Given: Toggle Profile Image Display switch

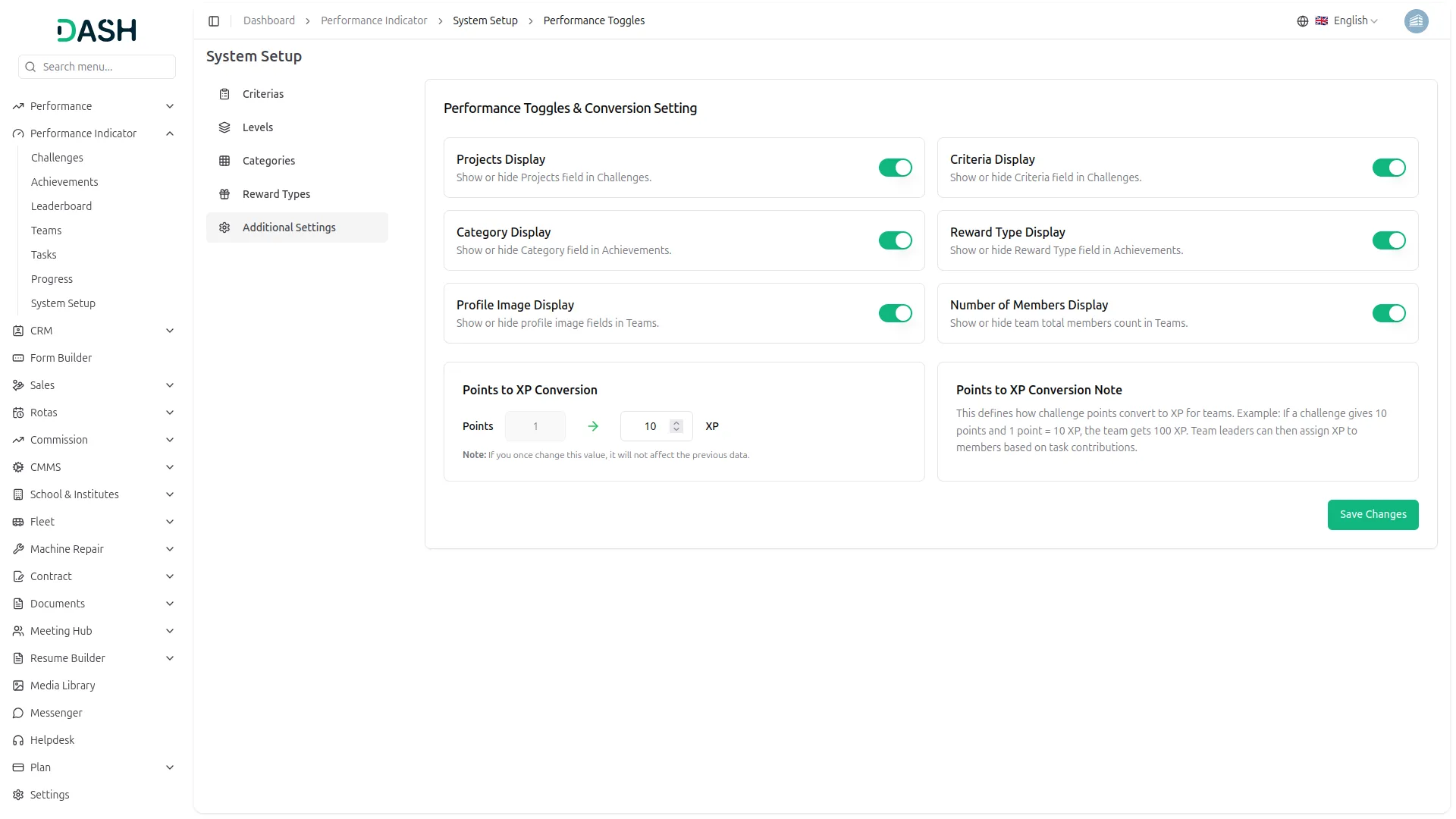Looking at the screenshot, I should coord(896,313).
